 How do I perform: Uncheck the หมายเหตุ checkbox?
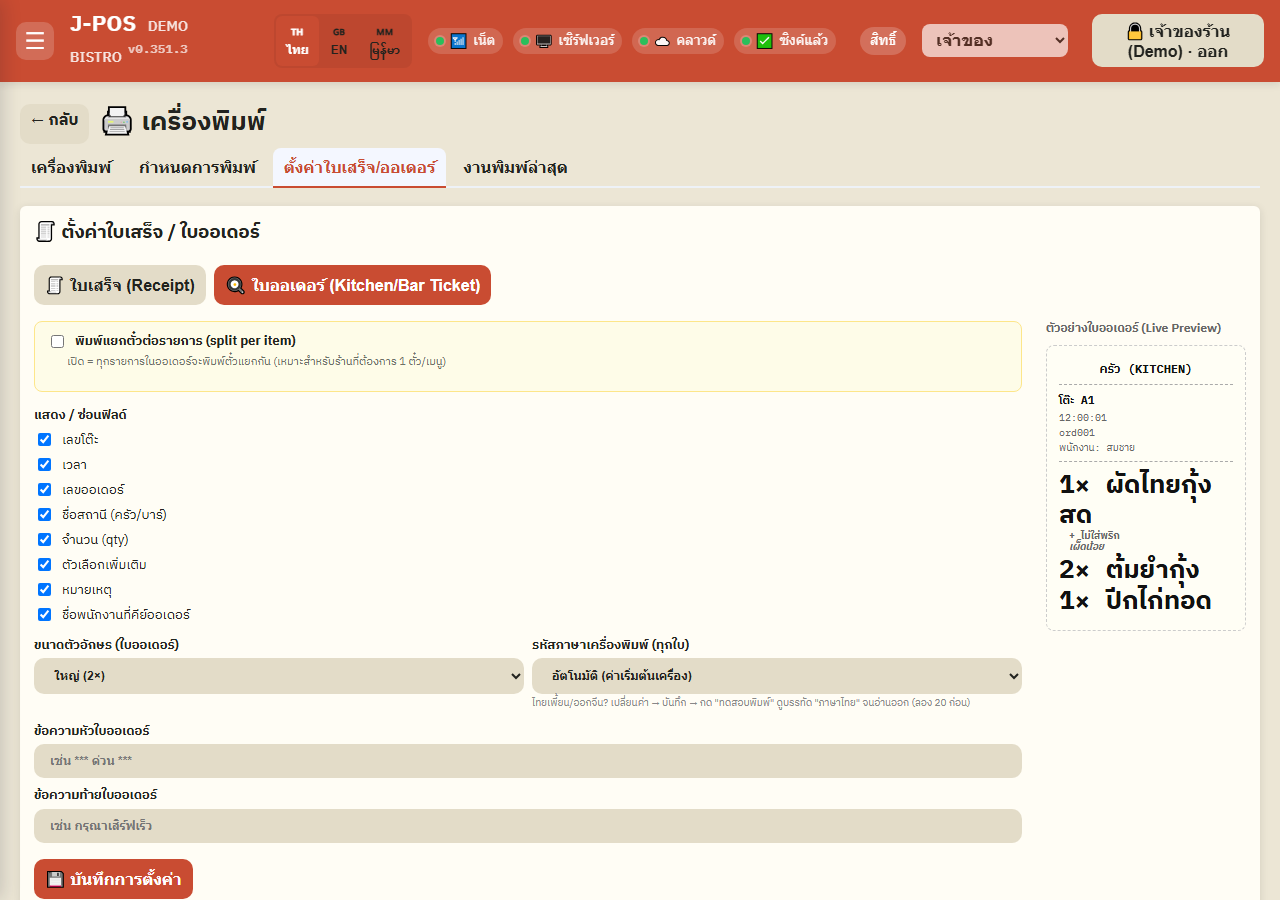(x=44, y=590)
